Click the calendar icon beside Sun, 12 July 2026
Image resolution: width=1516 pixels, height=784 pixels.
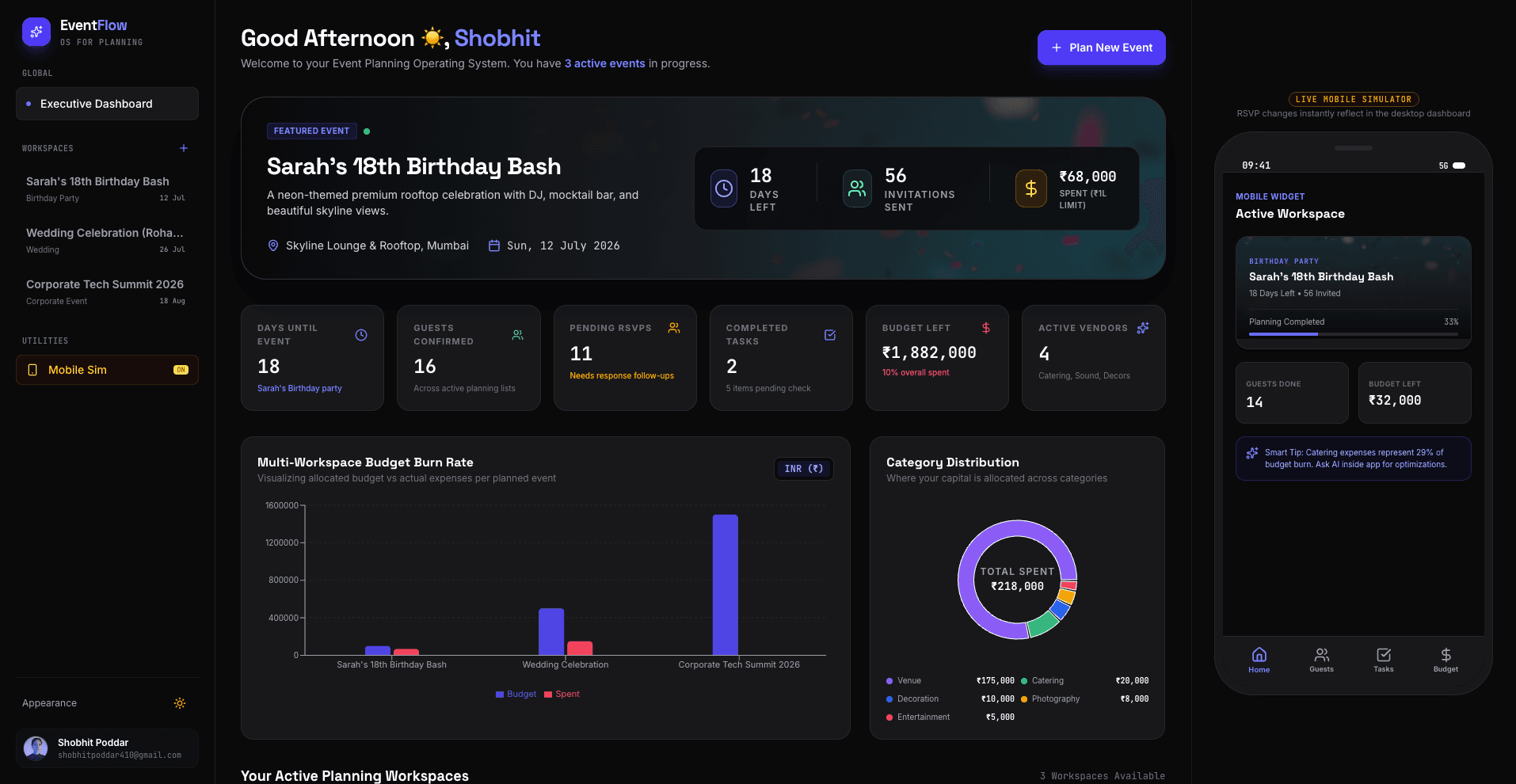coord(494,245)
